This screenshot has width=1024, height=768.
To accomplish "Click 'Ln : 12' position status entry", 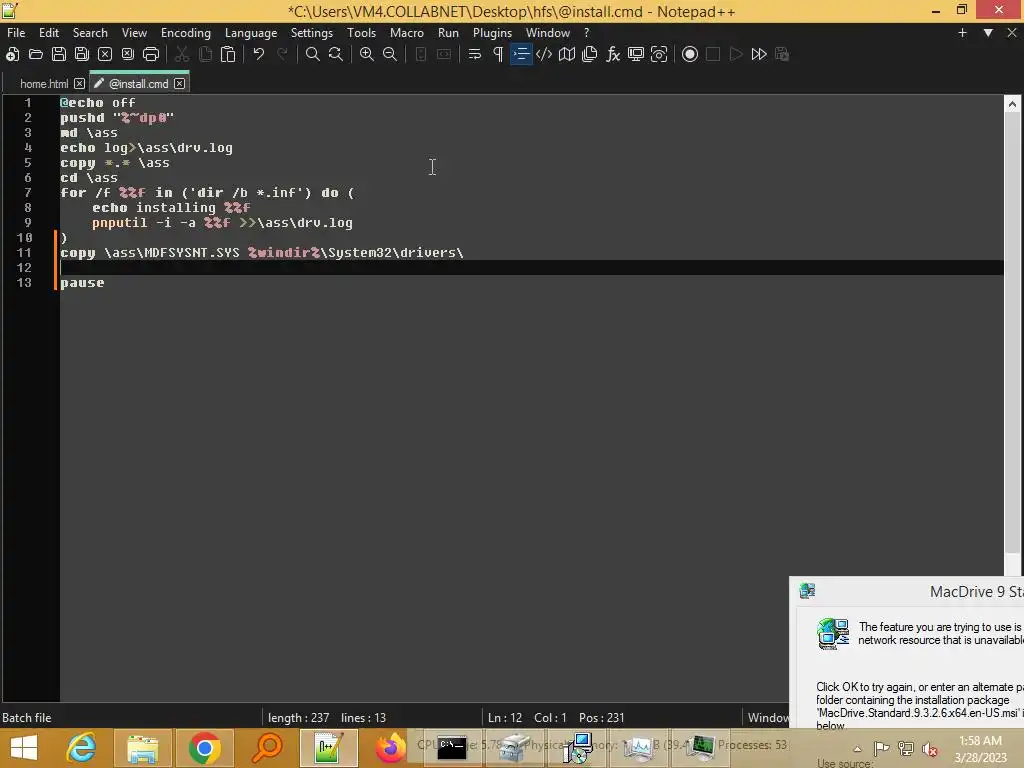I will click(505, 718).
